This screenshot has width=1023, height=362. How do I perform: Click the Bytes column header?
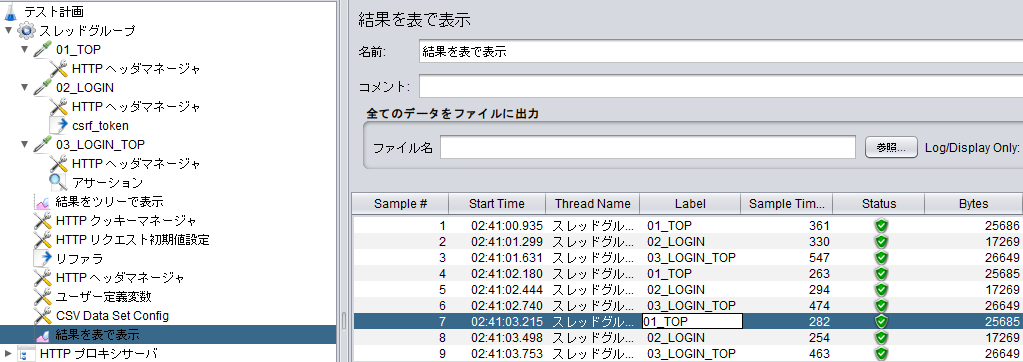pyautogui.click(x=974, y=204)
